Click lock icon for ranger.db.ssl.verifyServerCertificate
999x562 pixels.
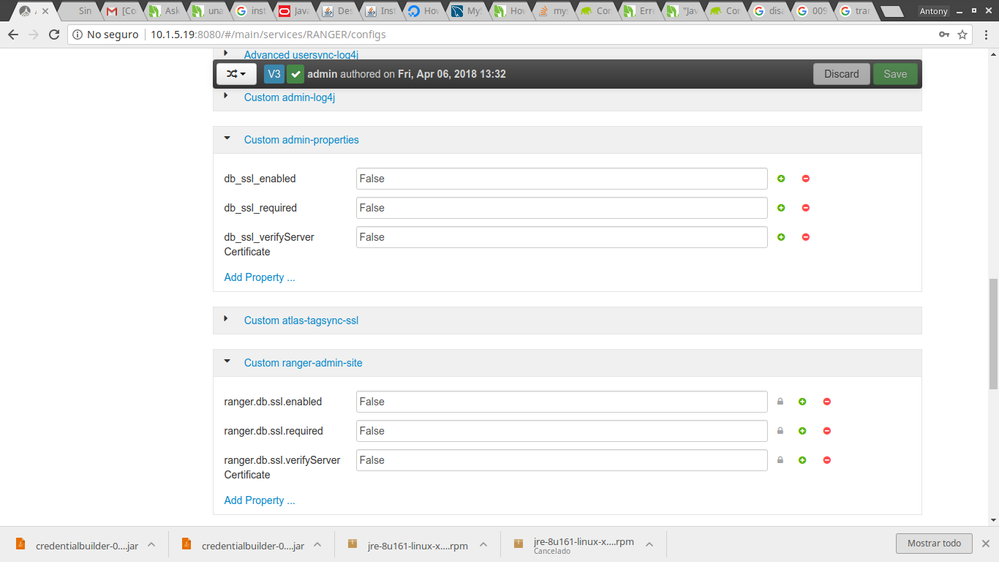click(x=780, y=459)
